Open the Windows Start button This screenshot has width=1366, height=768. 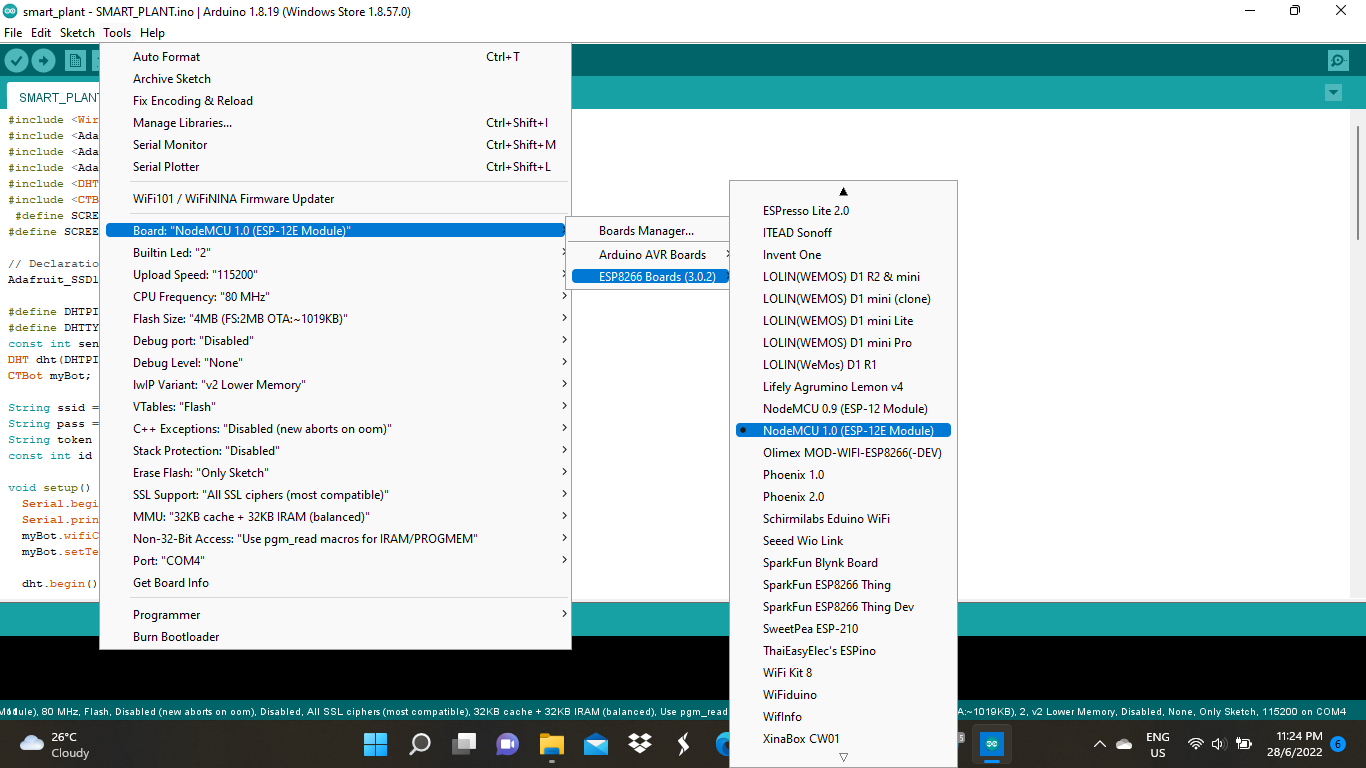[375, 744]
